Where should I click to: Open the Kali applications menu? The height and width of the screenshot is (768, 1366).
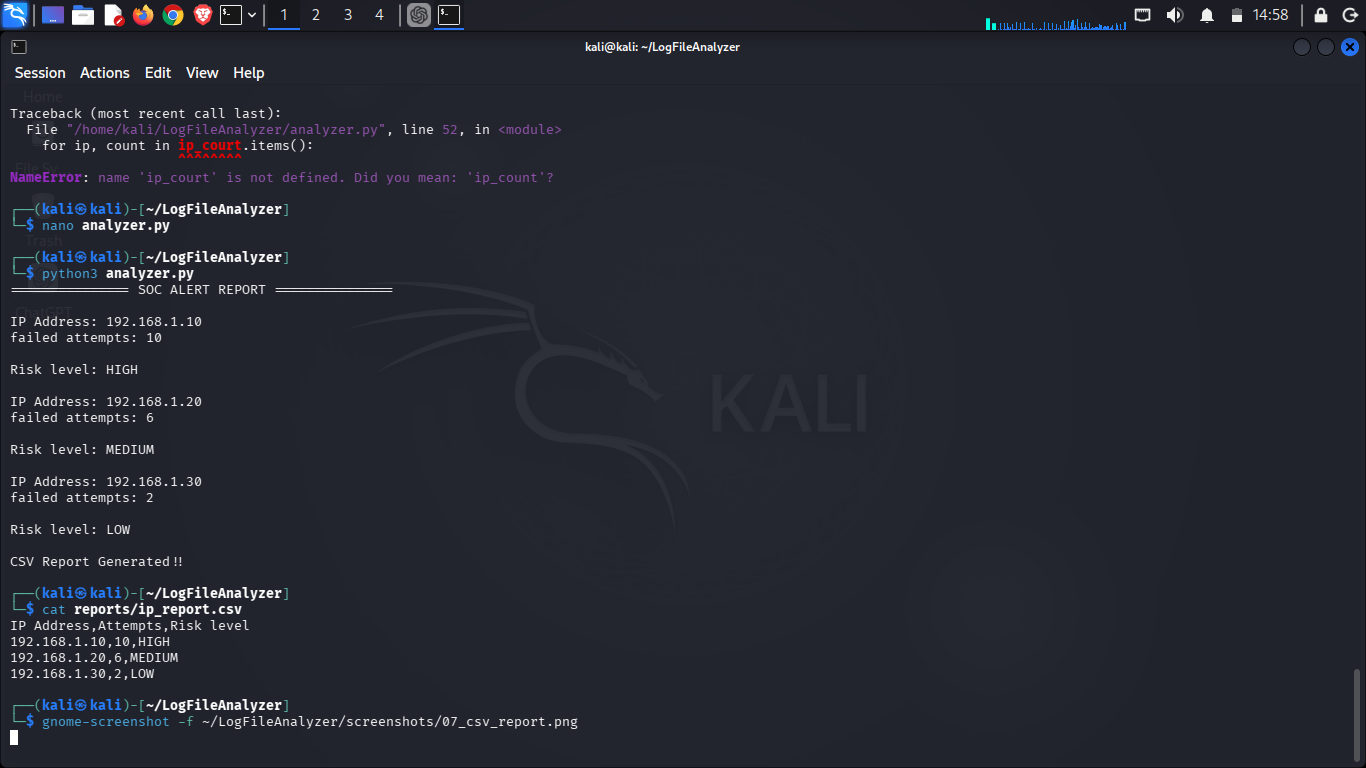tap(15, 15)
